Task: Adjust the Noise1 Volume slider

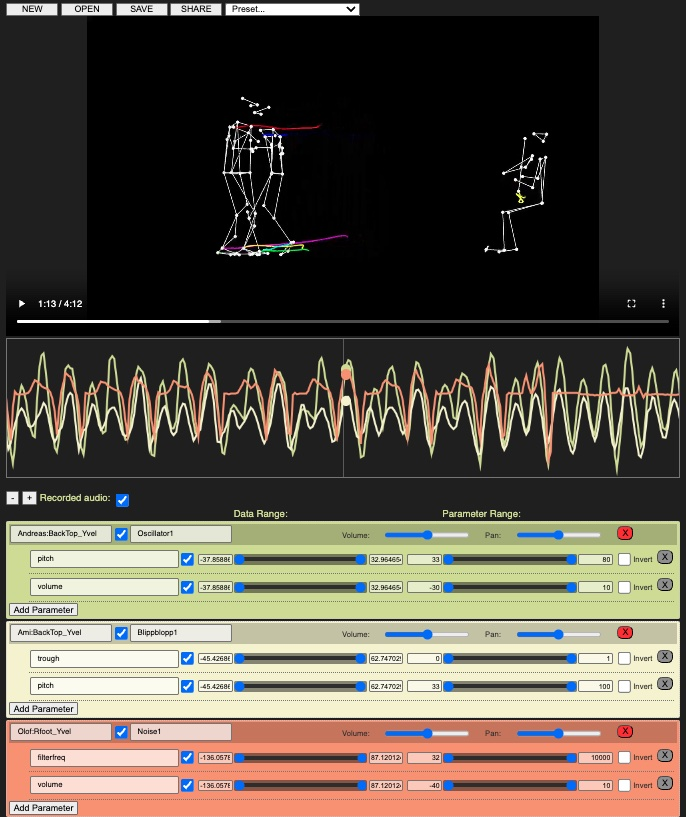Action: point(428,732)
